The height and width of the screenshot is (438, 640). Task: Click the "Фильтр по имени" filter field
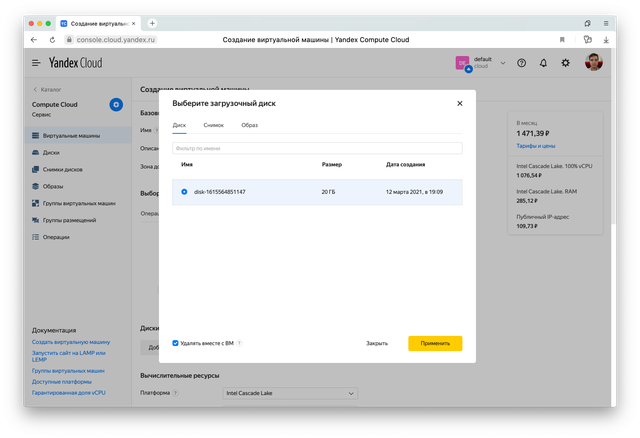click(317, 148)
